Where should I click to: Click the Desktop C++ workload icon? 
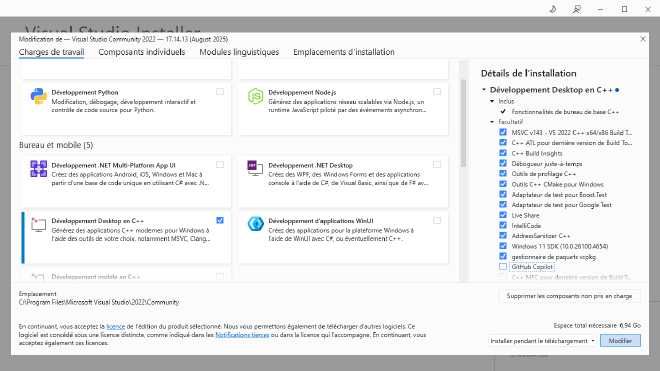(x=38, y=225)
